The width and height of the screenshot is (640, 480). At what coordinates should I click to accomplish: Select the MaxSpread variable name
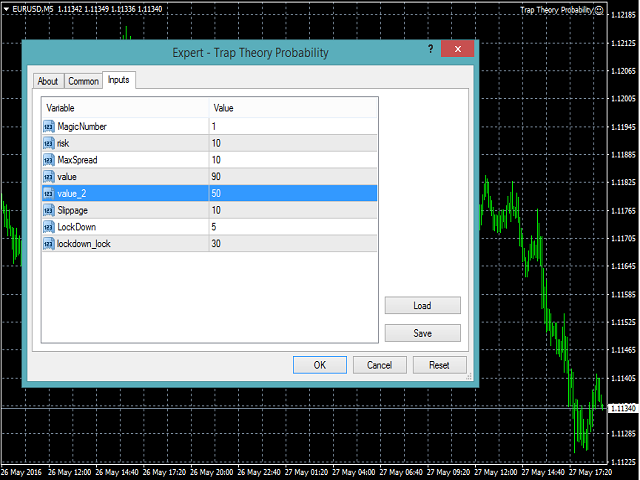78,160
